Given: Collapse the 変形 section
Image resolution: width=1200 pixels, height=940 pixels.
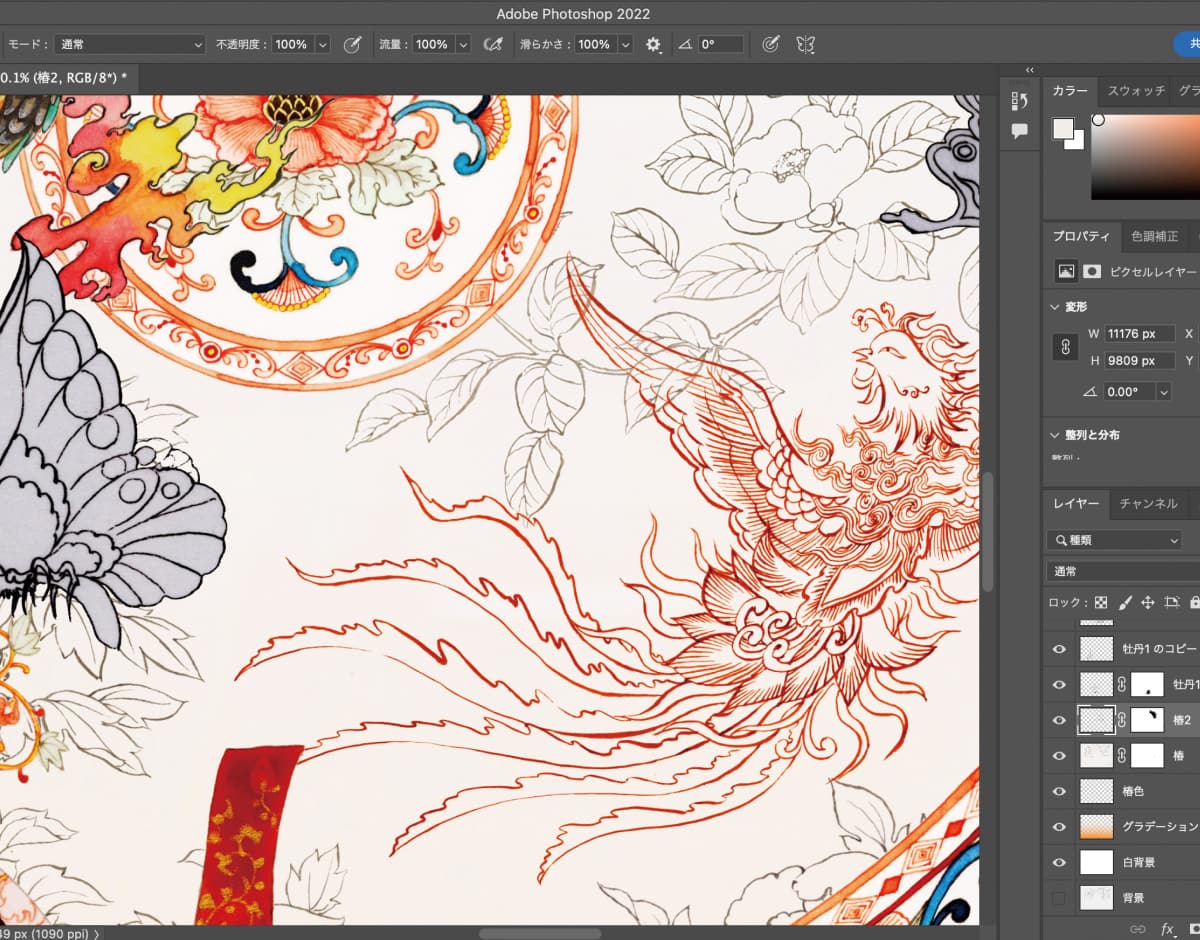Looking at the screenshot, I should tap(1056, 307).
